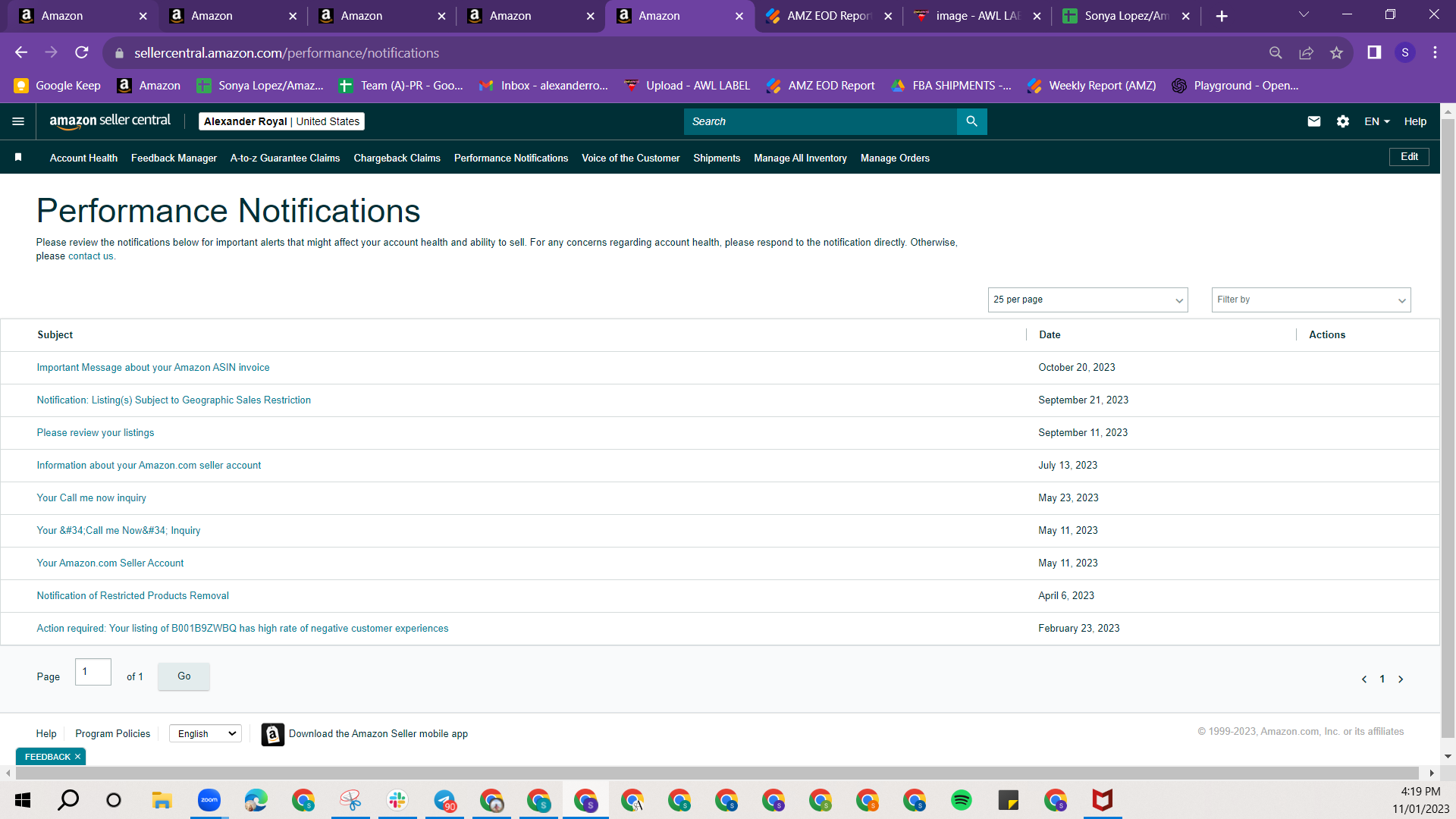The height and width of the screenshot is (819, 1456).
Task: Open B001B9ZWBQ negative customer experiences notification
Action: coord(243,629)
